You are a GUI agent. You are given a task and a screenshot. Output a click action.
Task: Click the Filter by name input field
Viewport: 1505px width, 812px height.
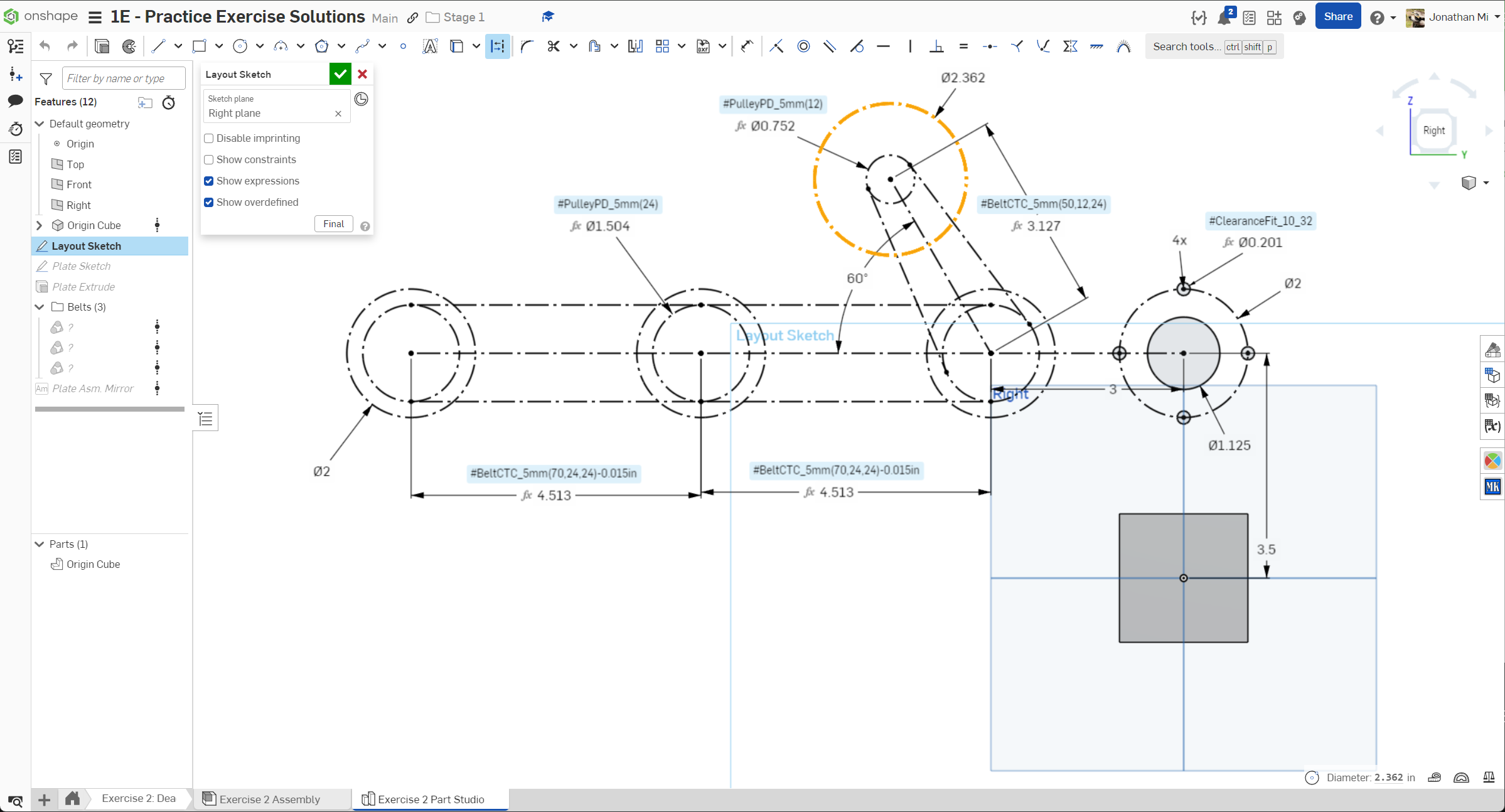click(124, 78)
